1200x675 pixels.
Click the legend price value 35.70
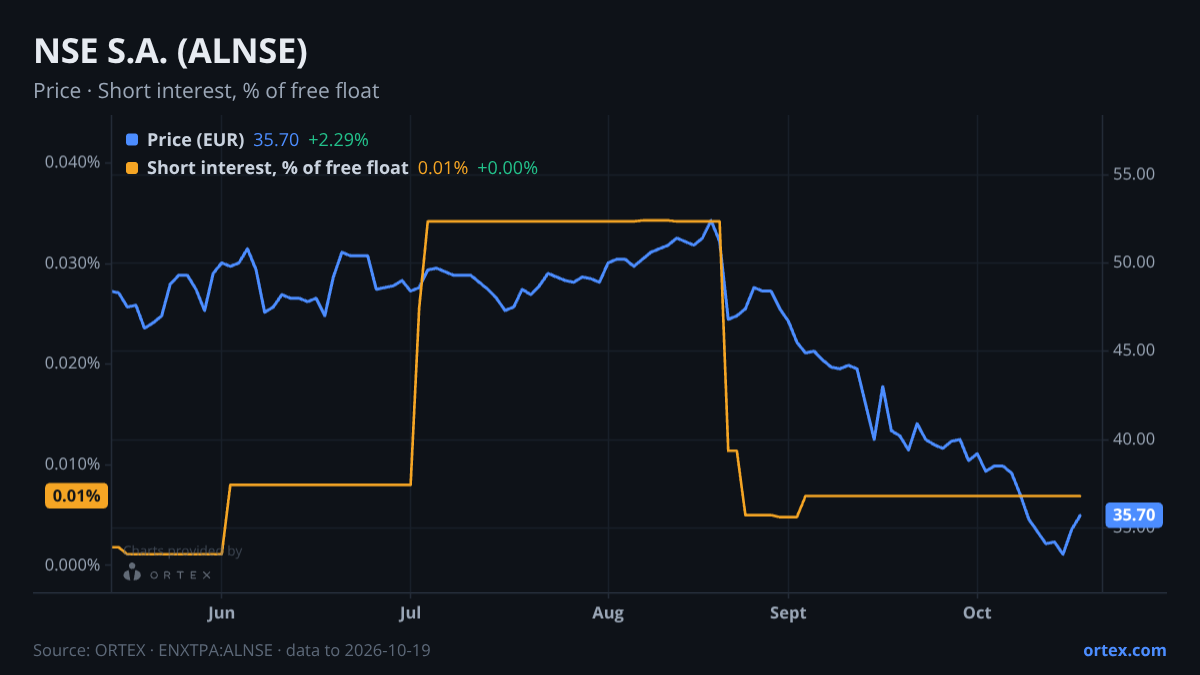tap(276, 139)
